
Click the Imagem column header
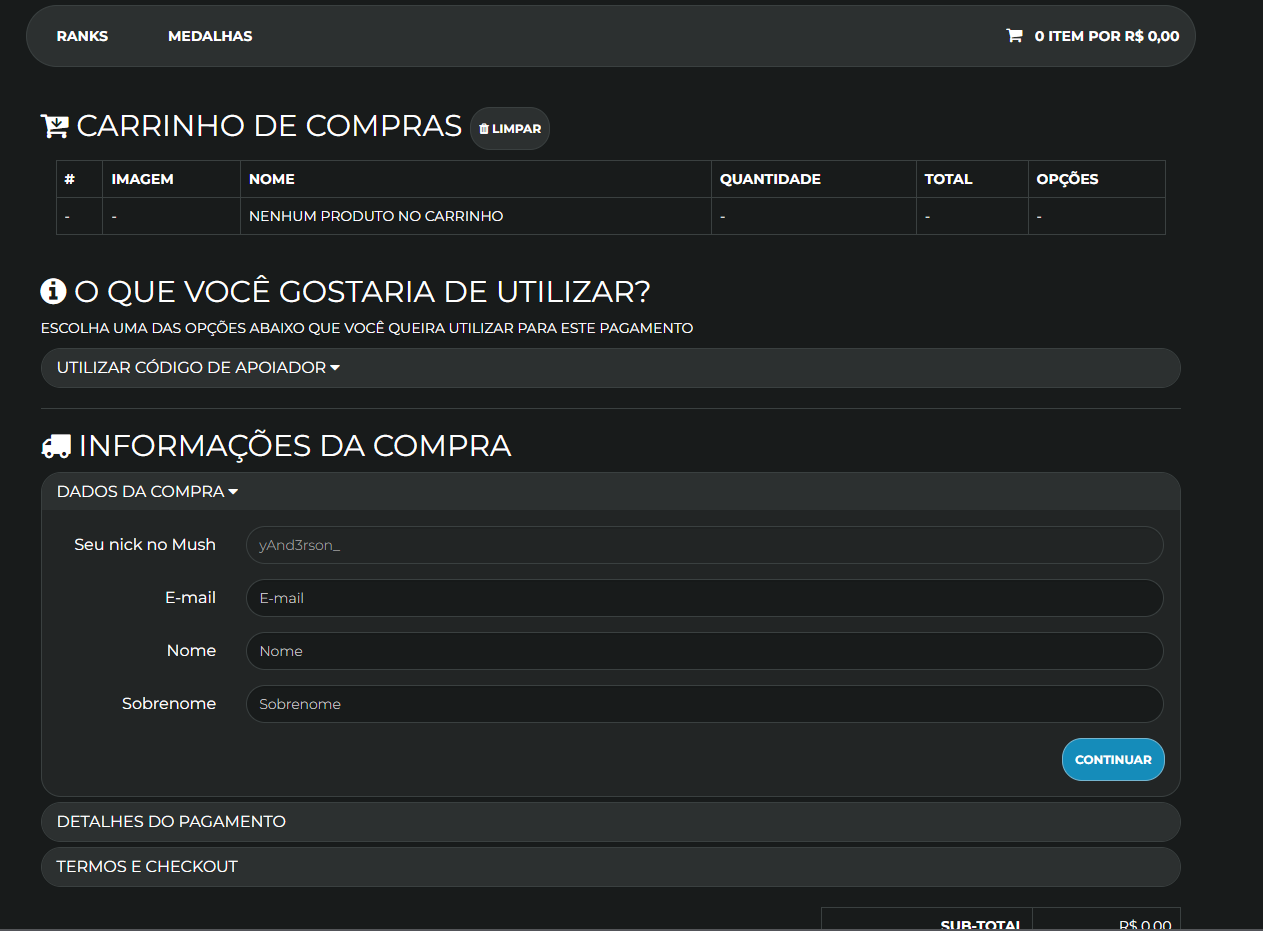(x=172, y=179)
